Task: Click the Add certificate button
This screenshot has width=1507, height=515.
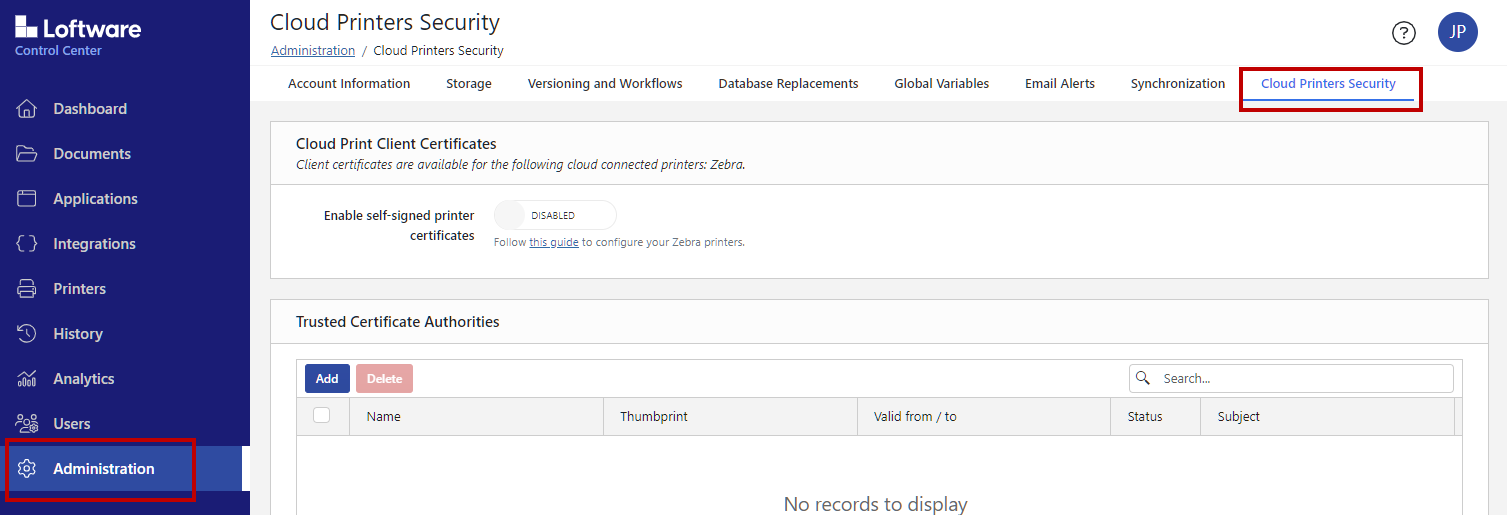Action: click(327, 379)
